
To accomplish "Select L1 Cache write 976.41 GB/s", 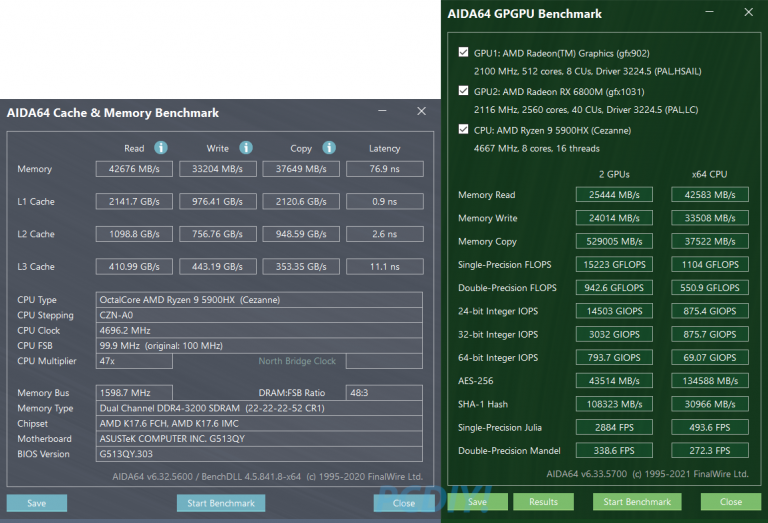I will [x=217, y=201].
